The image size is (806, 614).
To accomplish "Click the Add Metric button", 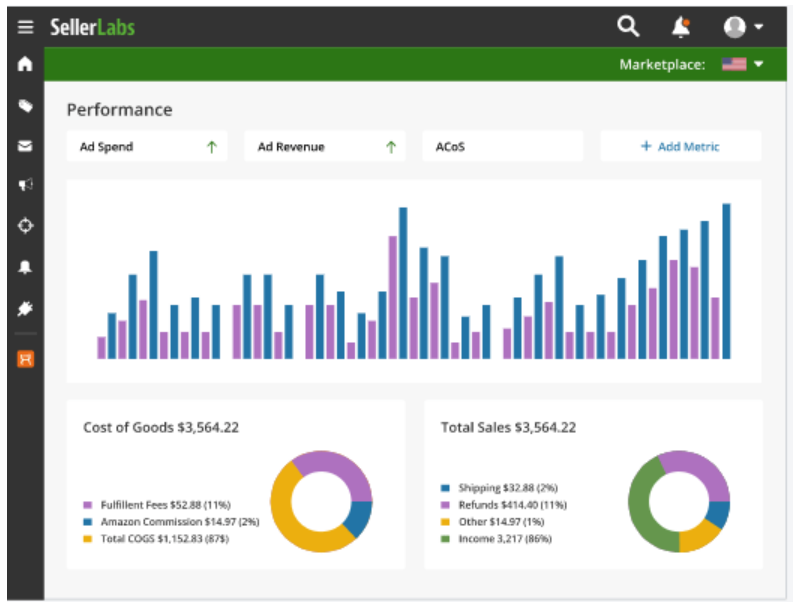I will pos(681,147).
